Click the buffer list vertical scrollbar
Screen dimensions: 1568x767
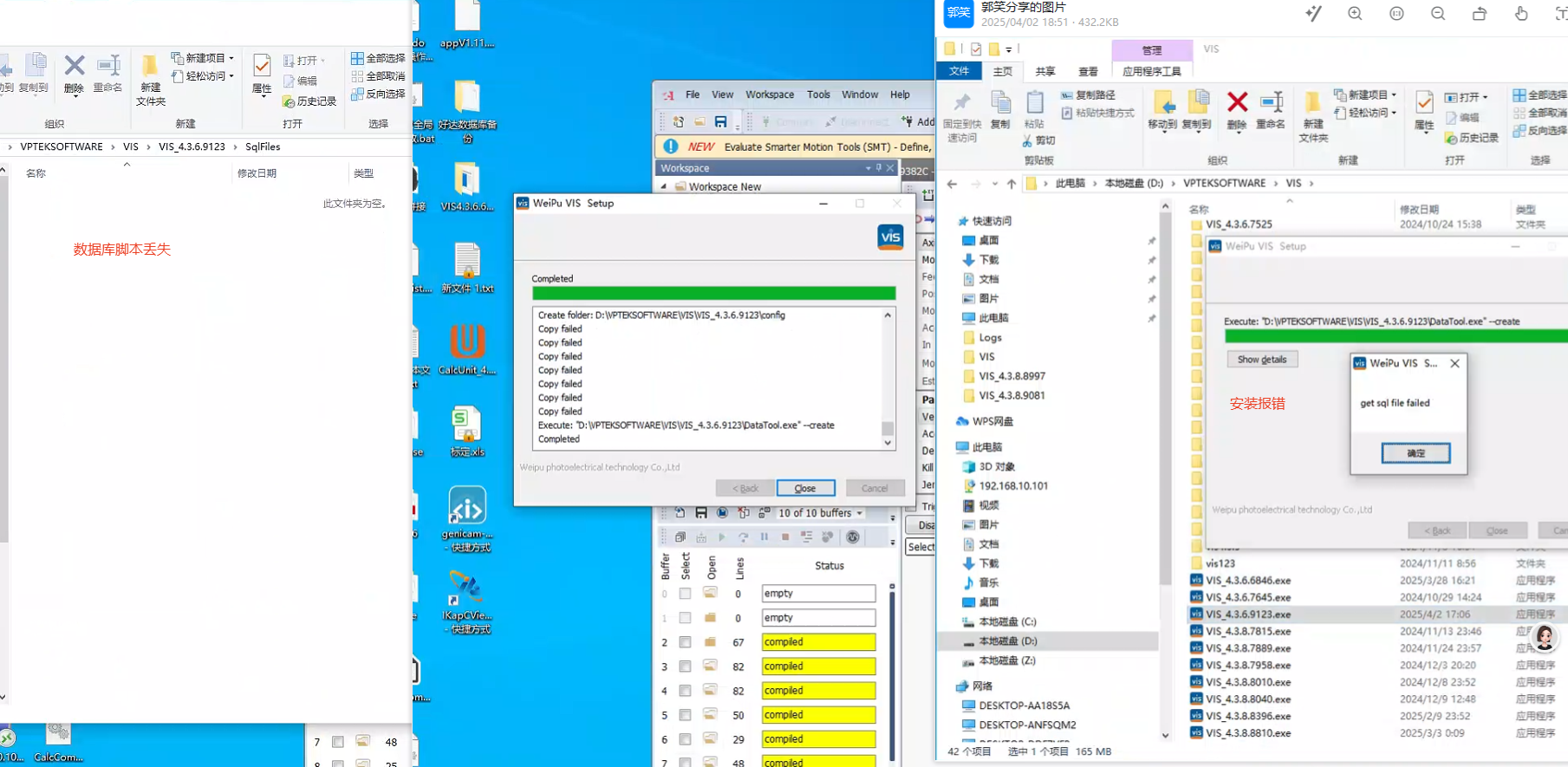[x=892, y=676]
